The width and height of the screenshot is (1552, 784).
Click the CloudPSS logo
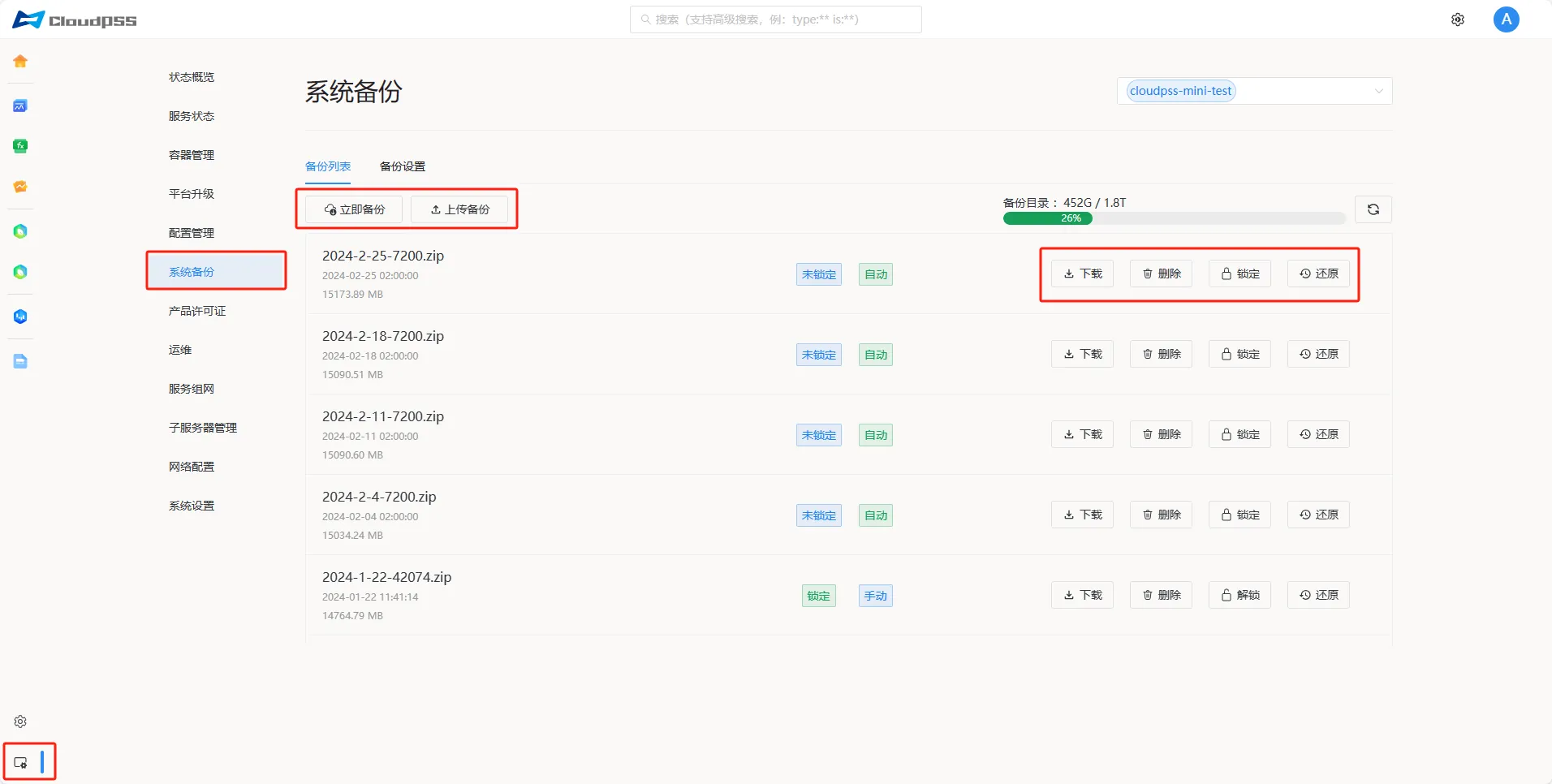(75, 19)
